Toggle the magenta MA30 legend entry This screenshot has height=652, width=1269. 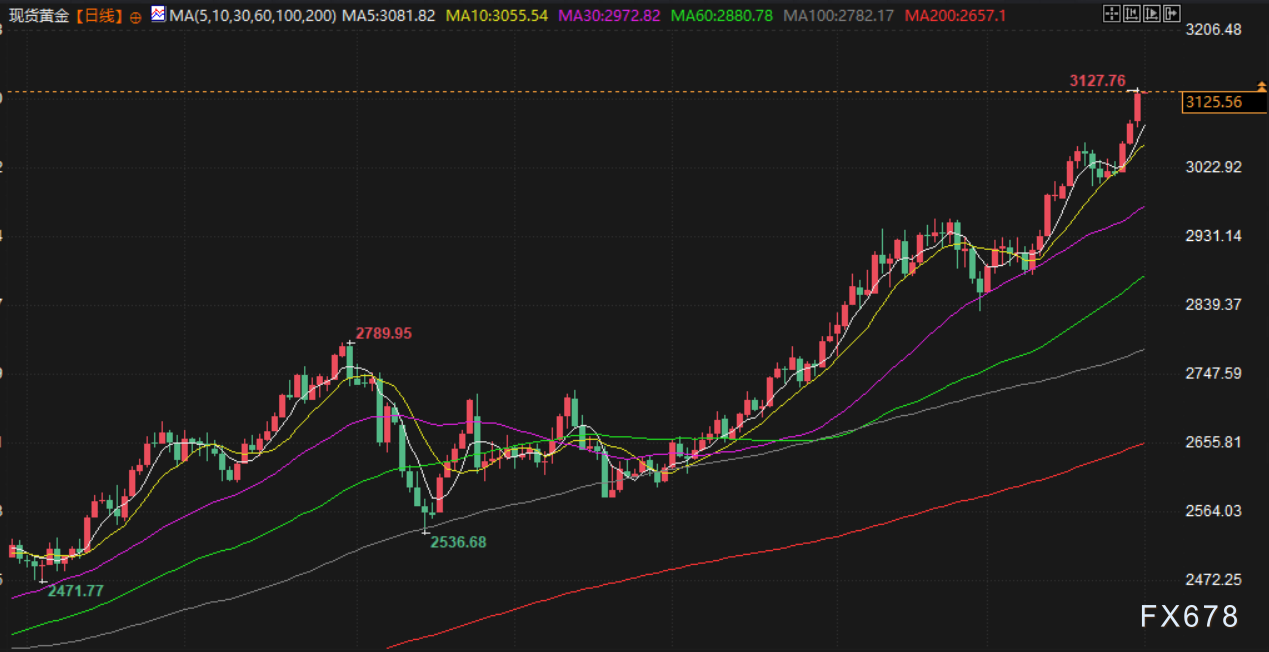point(610,16)
